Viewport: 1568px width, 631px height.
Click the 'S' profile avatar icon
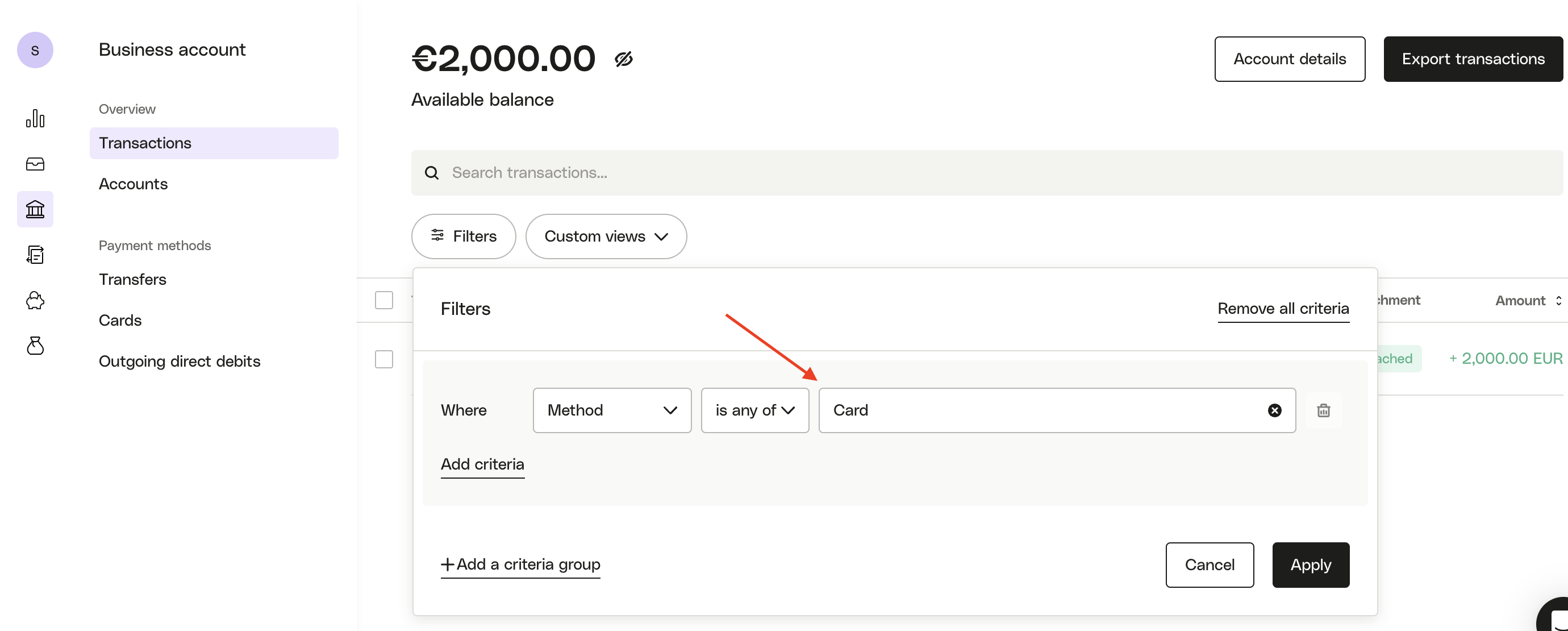35,50
